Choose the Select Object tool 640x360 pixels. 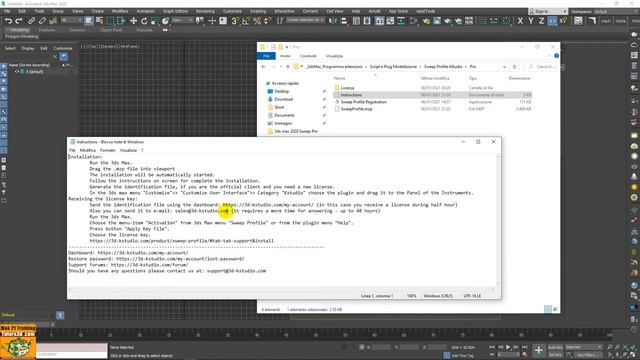(89, 21)
